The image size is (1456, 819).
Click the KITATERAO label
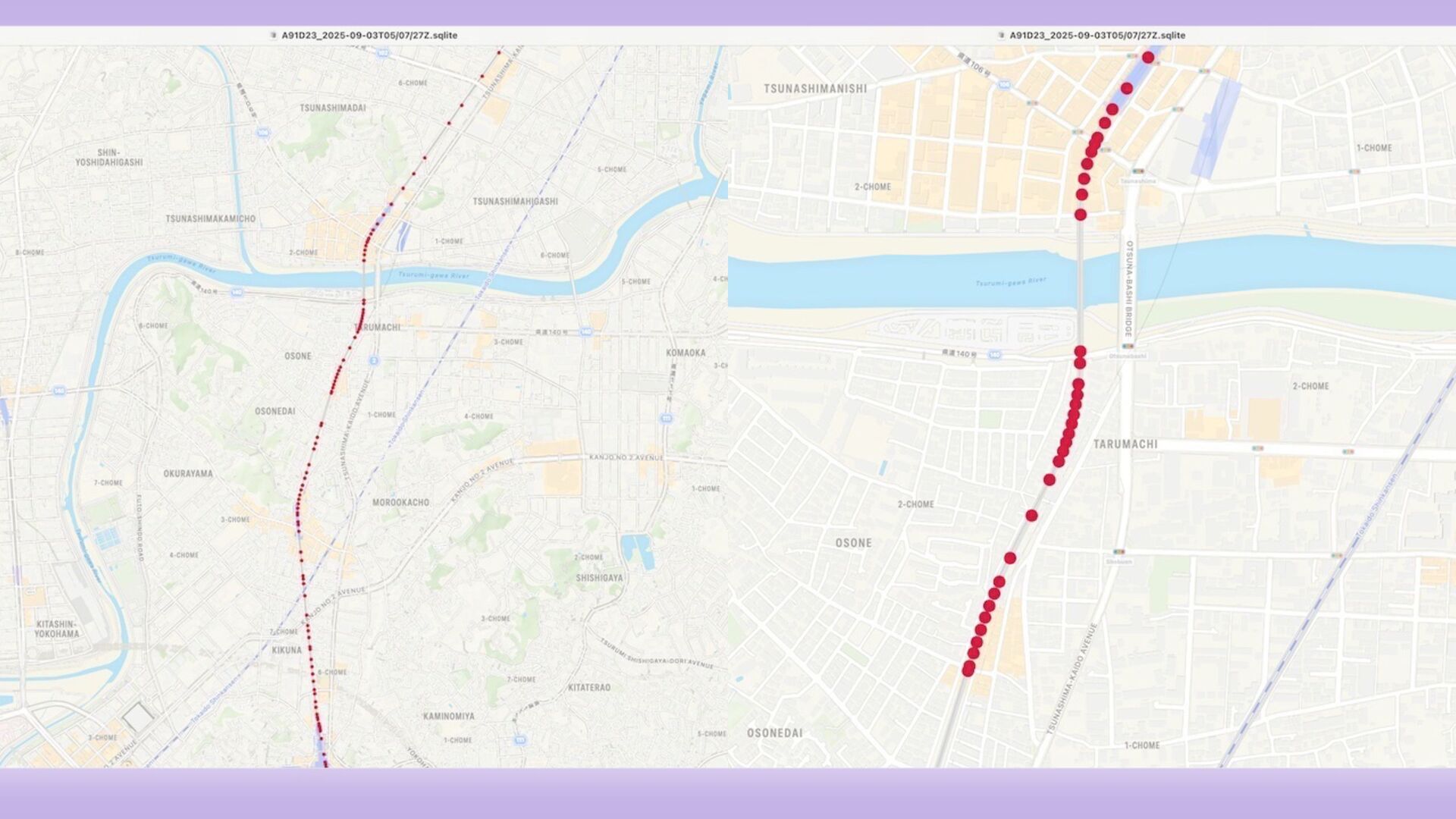pos(589,687)
